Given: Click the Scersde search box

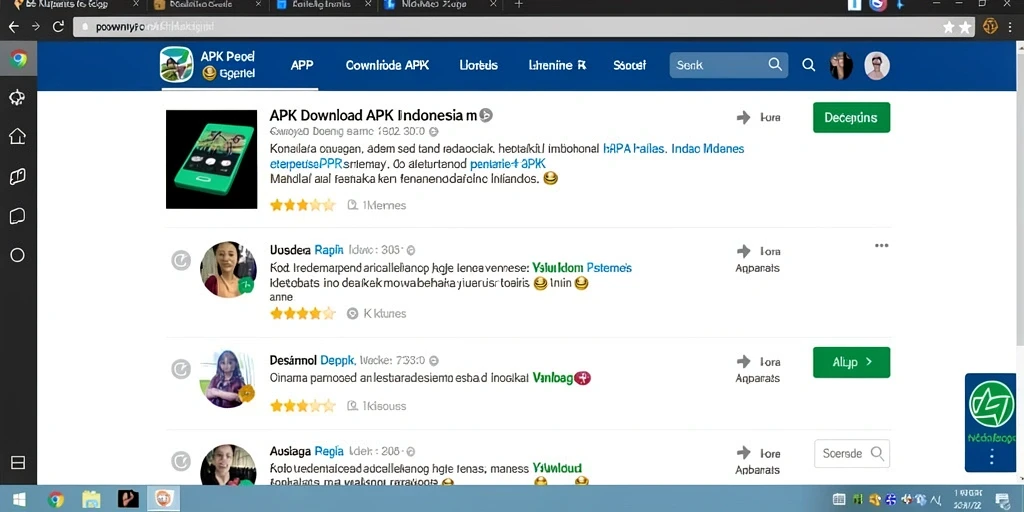Looking at the screenshot, I should [852, 453].
